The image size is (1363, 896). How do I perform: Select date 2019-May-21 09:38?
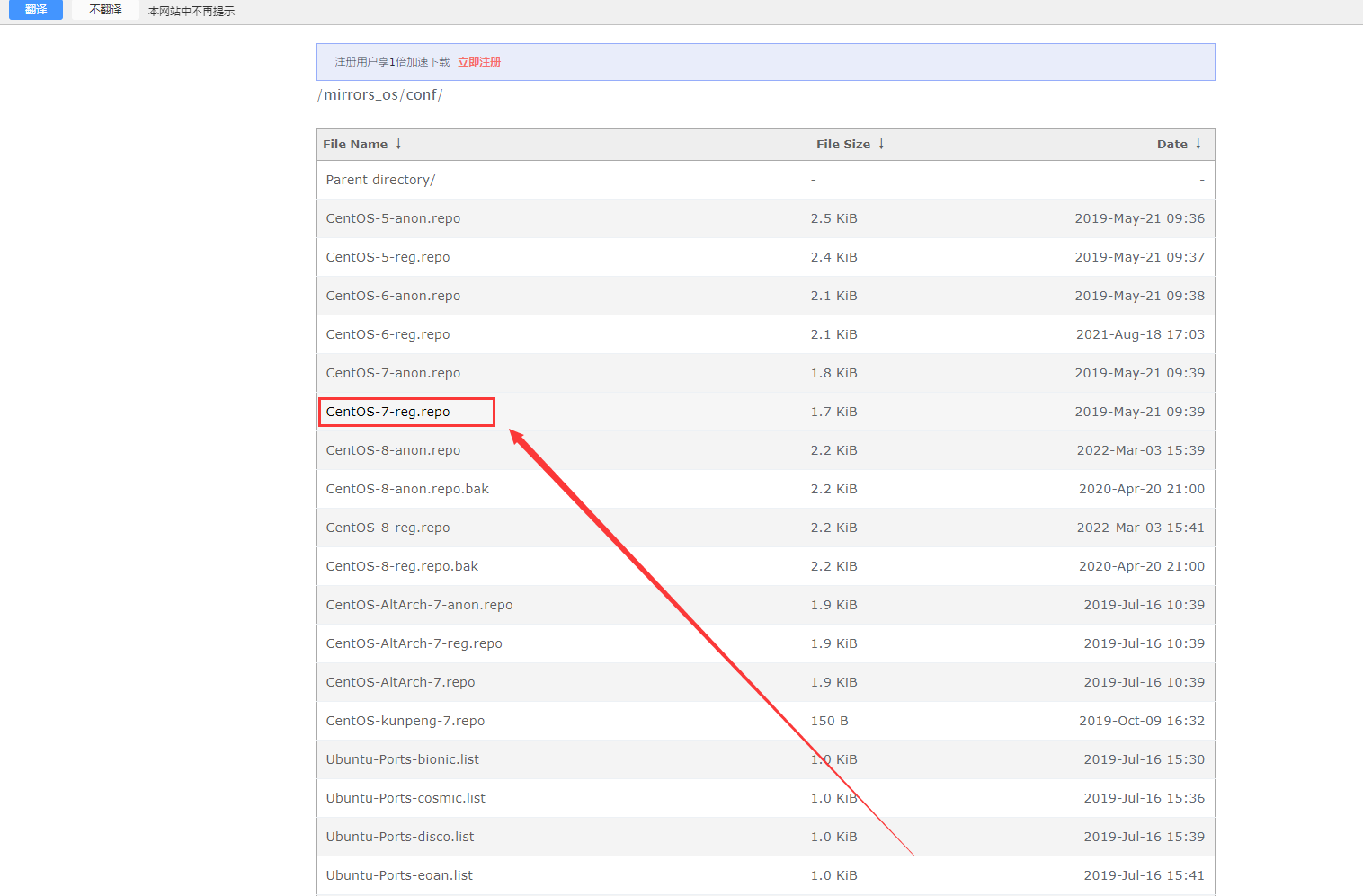(1139, 296)
